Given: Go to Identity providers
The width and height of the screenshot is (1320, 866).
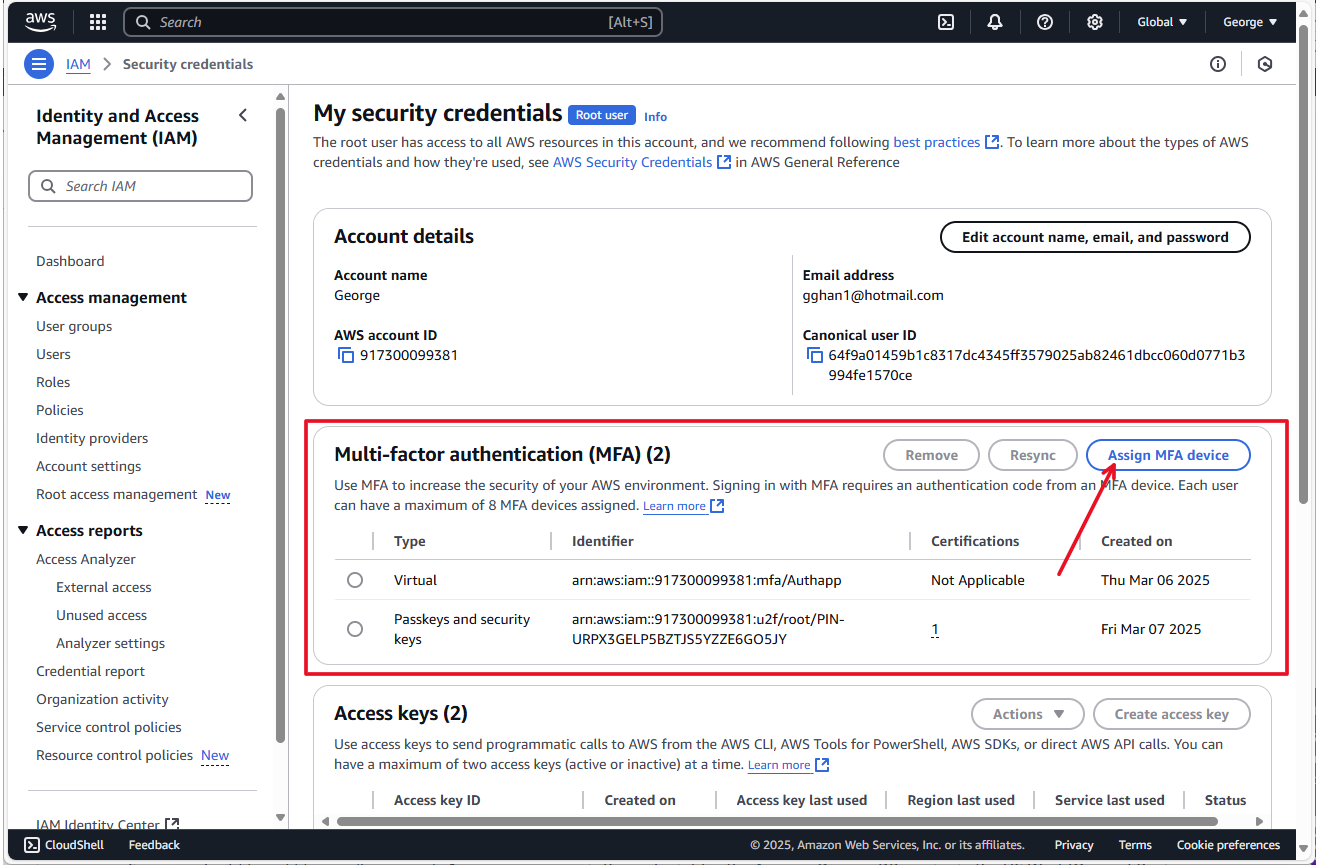Looking at the screenshot, I should click(x=92, y=438).
